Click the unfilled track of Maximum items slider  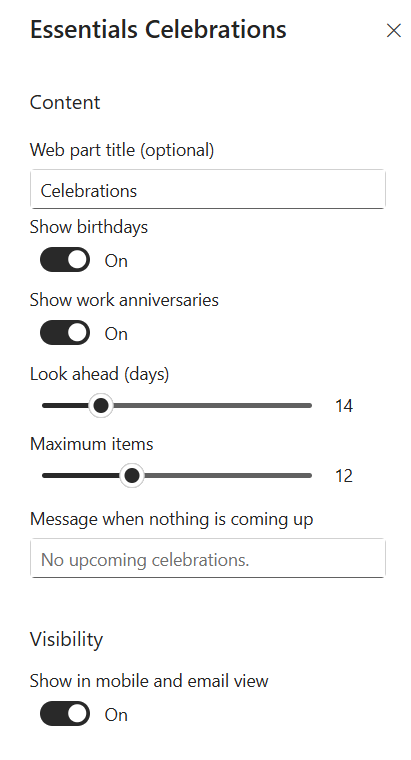(227, 475)
